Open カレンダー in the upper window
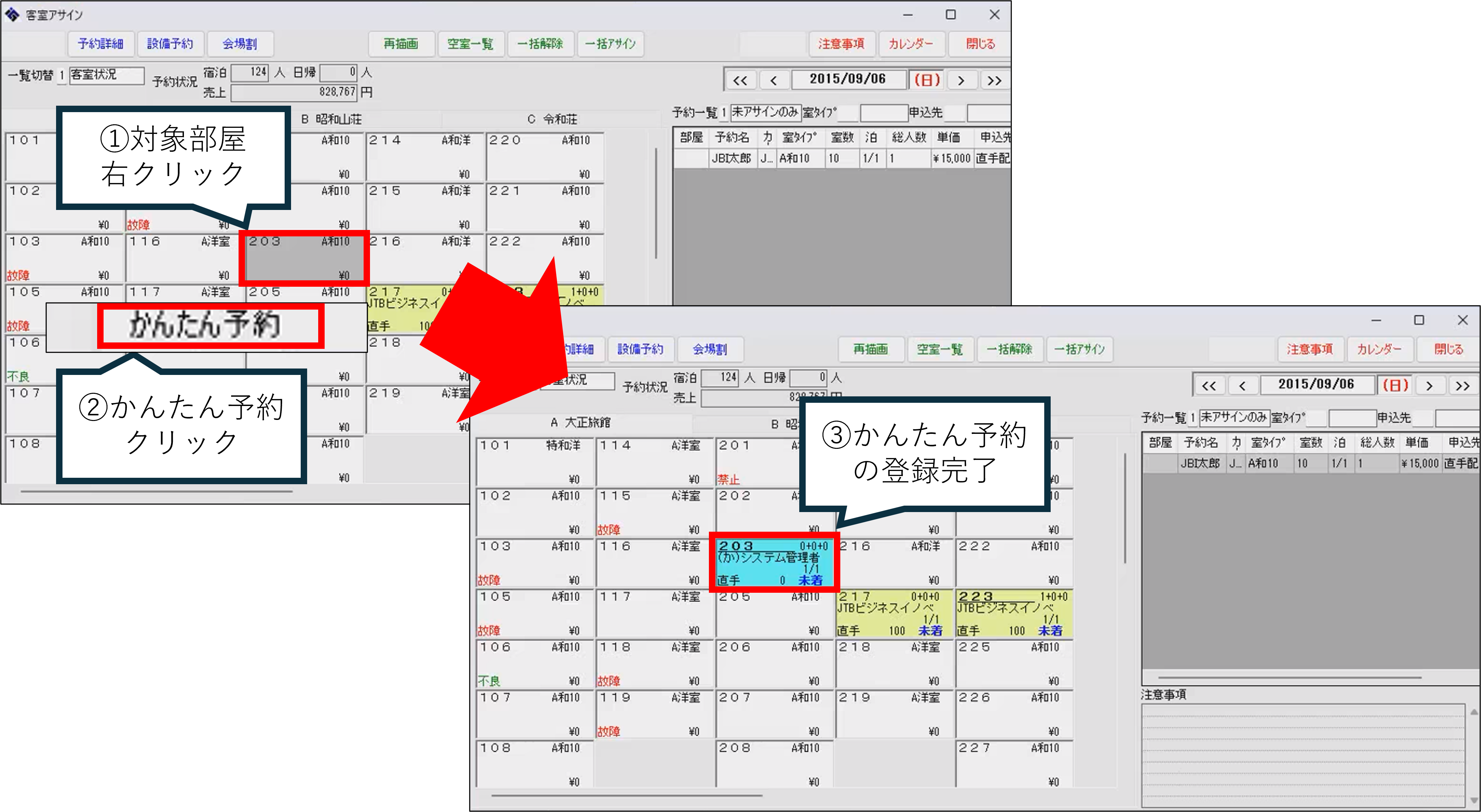The image size is (1481, 812). (911, 44)
